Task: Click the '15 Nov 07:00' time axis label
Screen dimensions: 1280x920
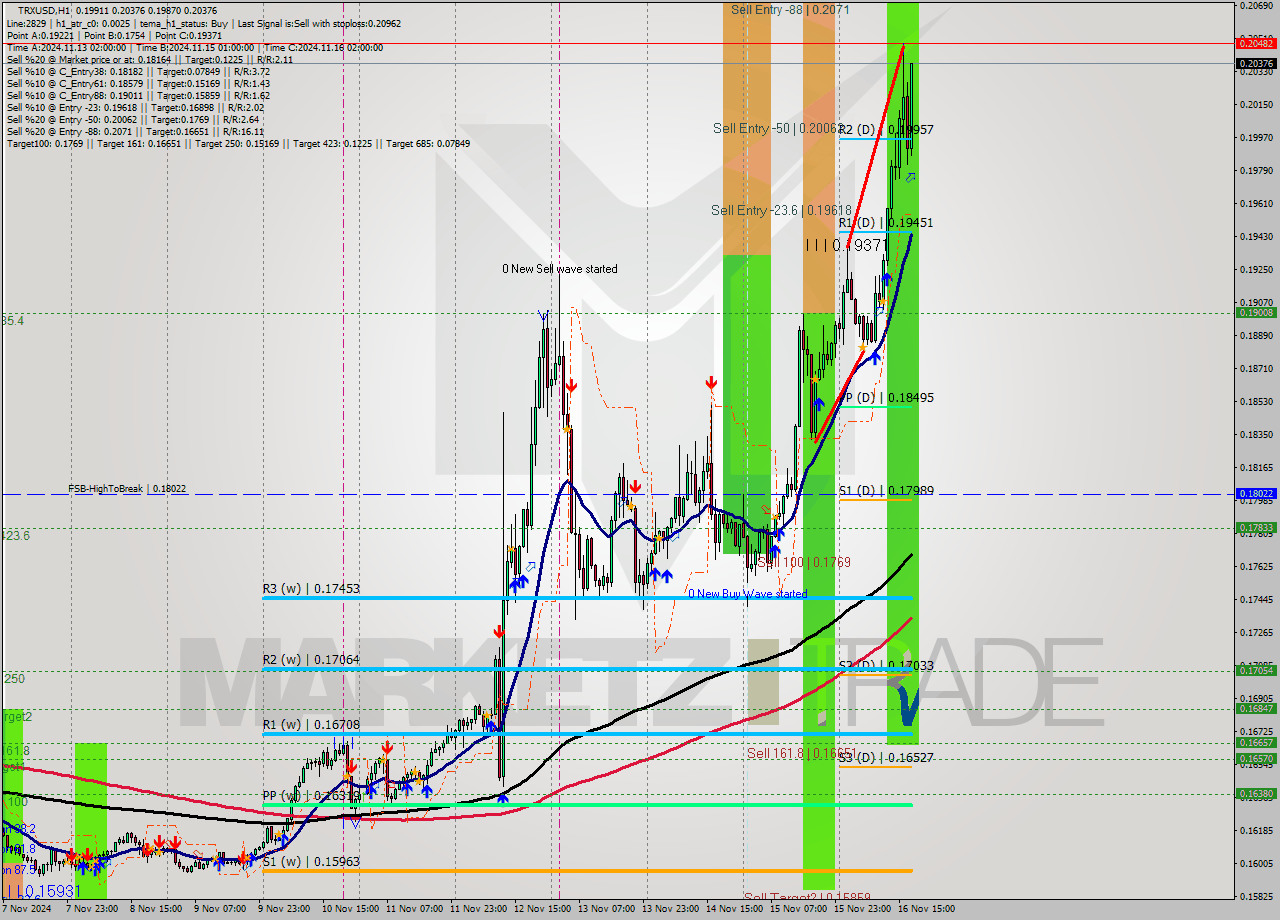Action: pyautogui.click(x=798, y=910)
